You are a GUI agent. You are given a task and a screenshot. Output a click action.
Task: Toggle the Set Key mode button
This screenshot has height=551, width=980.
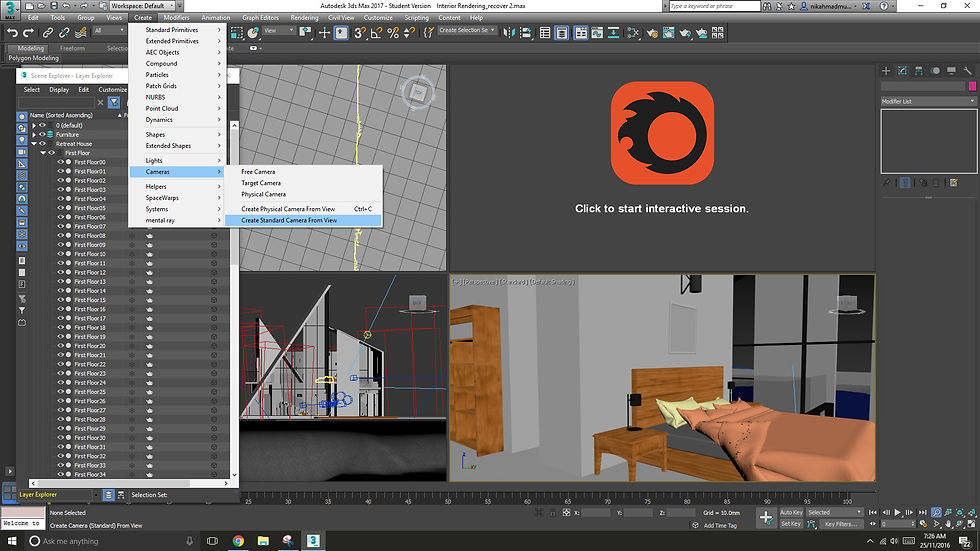click(x=791, y=524)
